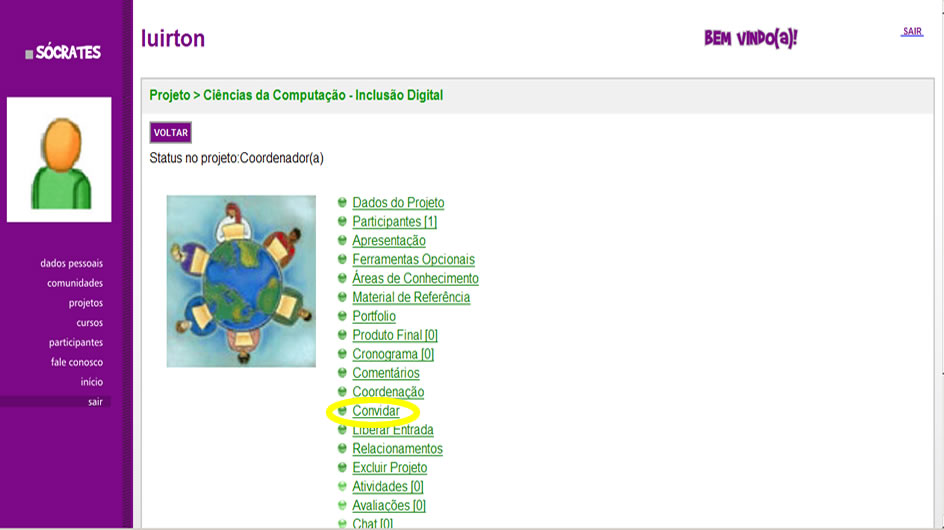Image resolution: width=944 pixels, height=530 pixels.
Task: Click the green bullet beside Dados do Projeto
Action: (342, 203)
